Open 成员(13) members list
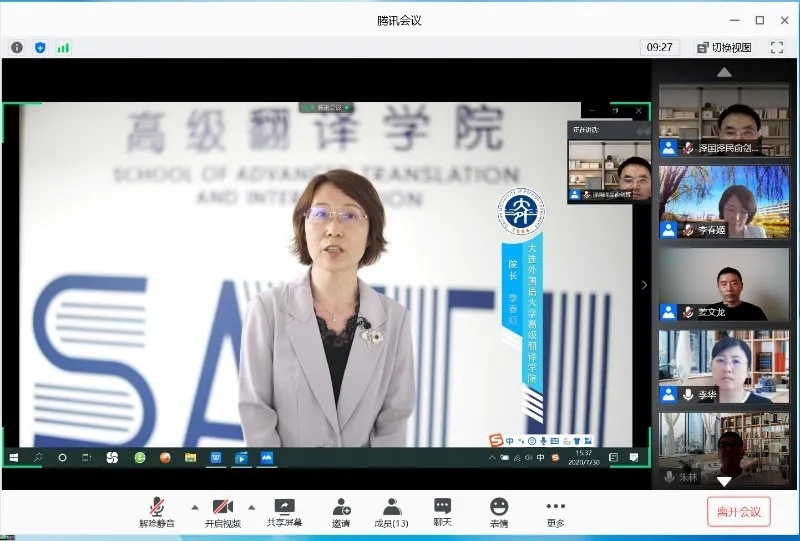This screenshot has width=800, height=541. pos(391,512)
